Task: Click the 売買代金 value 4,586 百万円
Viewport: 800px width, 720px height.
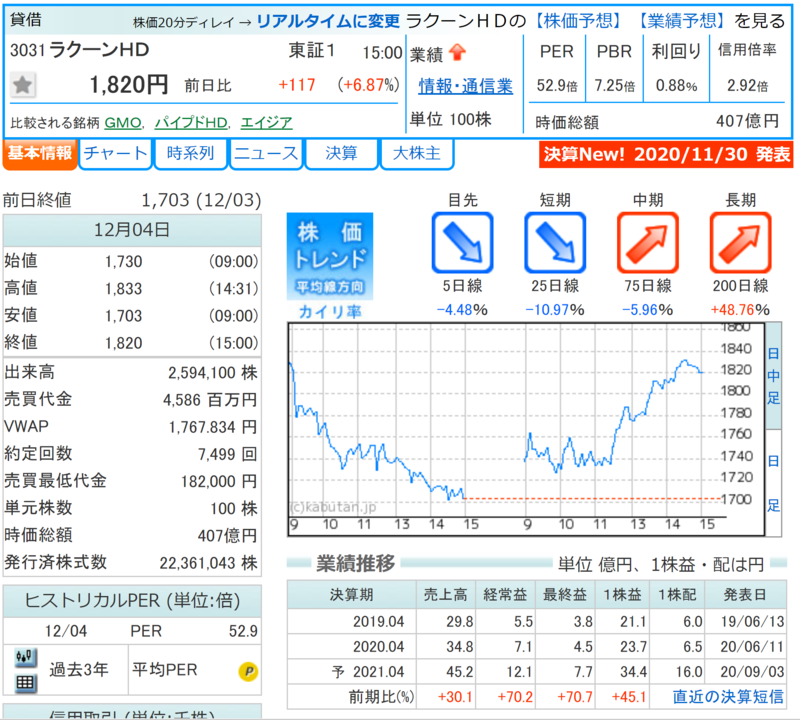Action: click(210, 400)
